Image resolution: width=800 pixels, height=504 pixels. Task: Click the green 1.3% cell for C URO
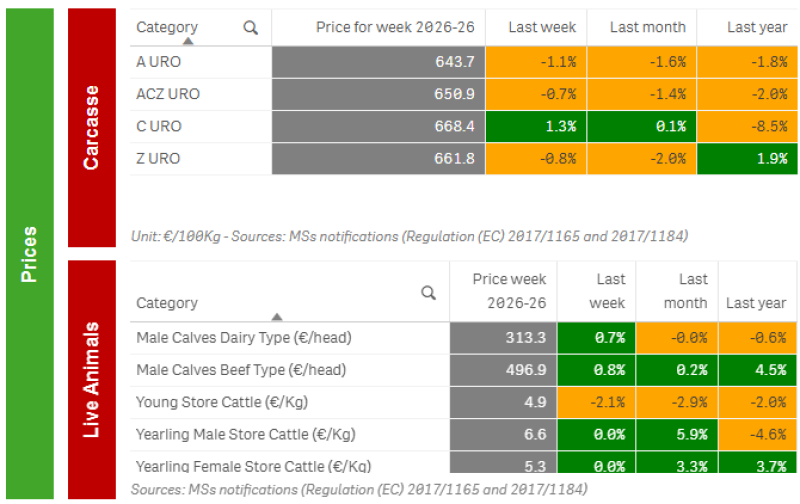(x=536, y=127)
